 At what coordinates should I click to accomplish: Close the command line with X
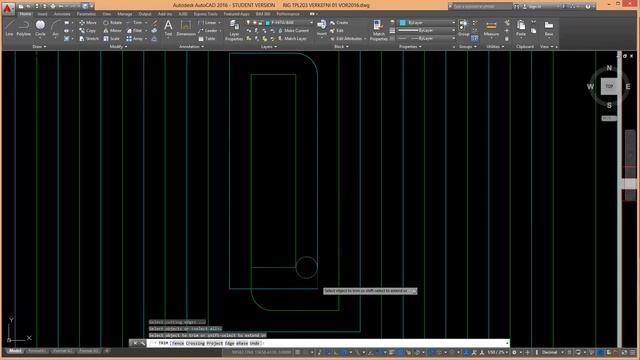pos(135,343)
